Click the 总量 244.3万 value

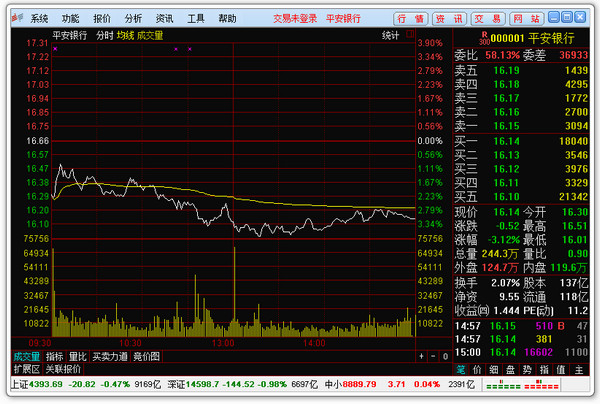pos(500,254)
